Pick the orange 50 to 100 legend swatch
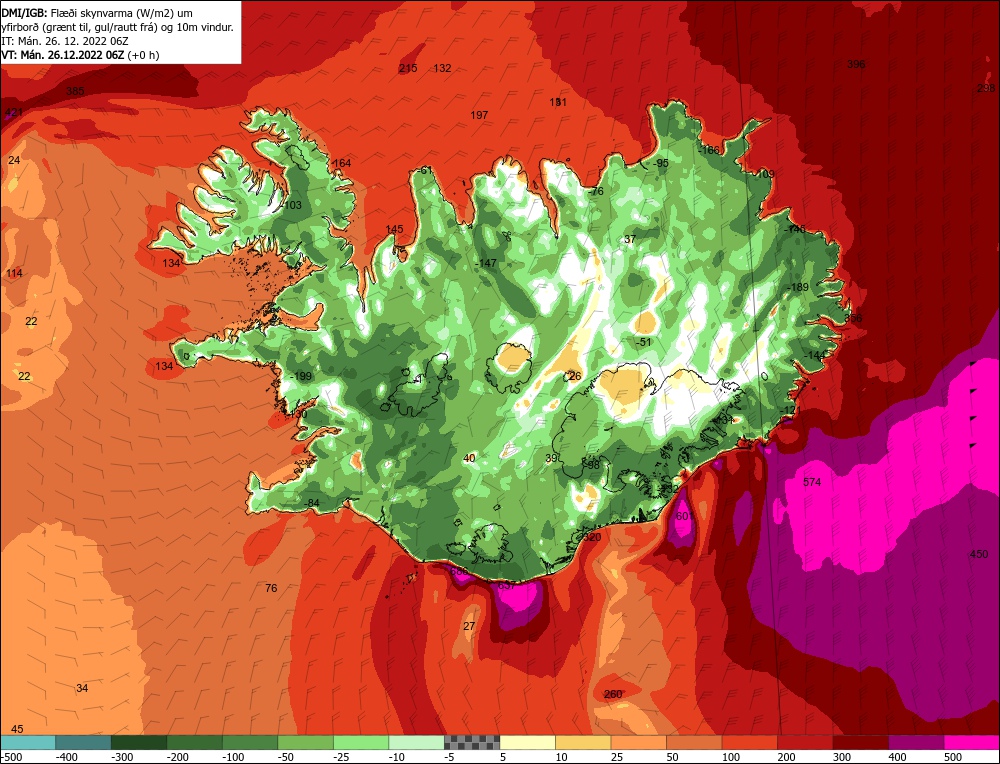 tap(694, 742)
